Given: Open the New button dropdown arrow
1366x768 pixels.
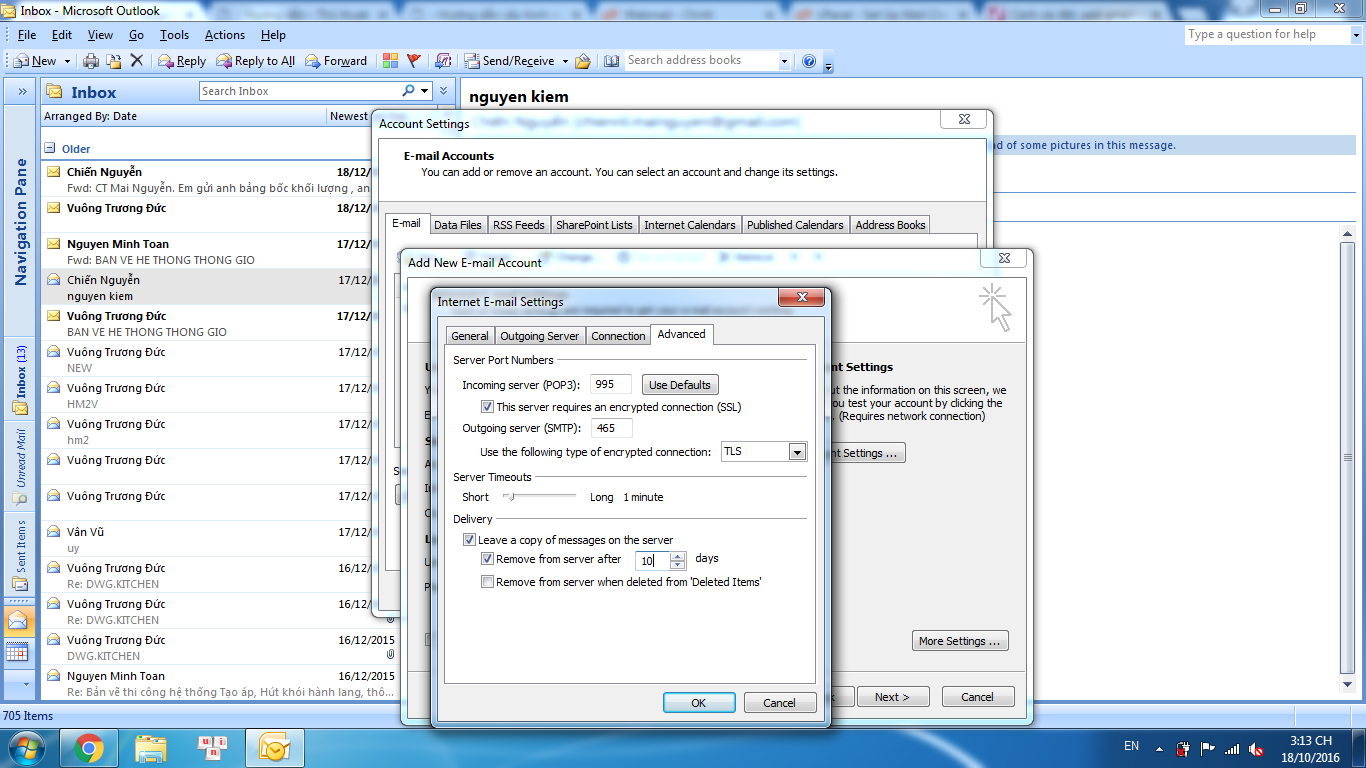Looking at the screenshot, I should [x=67, y=61].
